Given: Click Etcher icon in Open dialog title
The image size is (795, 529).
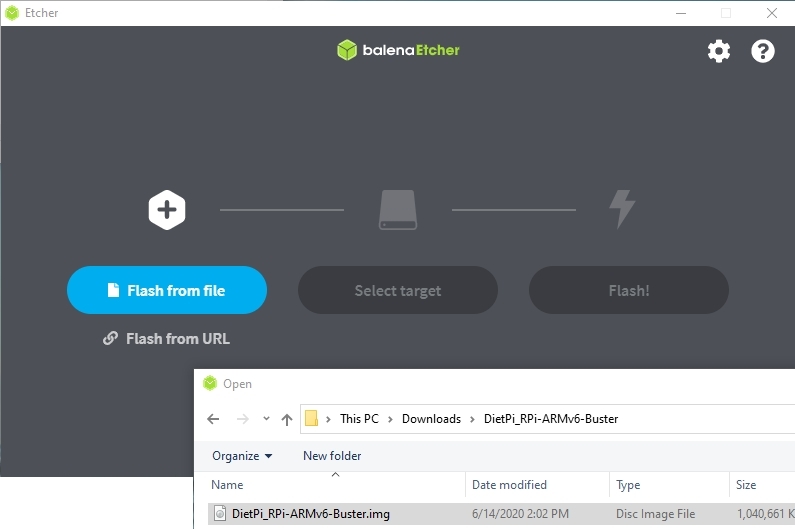Looking at the screenshot, I should (210, 383).
